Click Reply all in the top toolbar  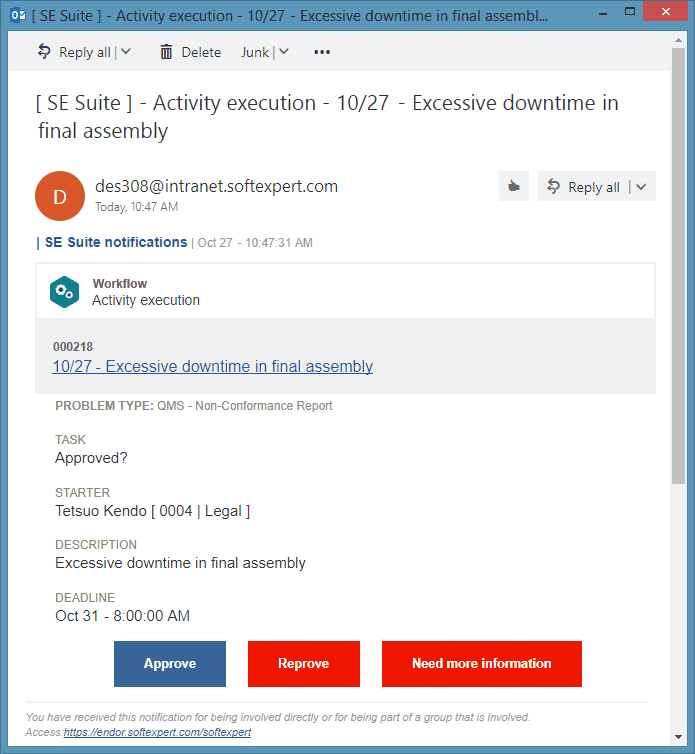point(75,52)
